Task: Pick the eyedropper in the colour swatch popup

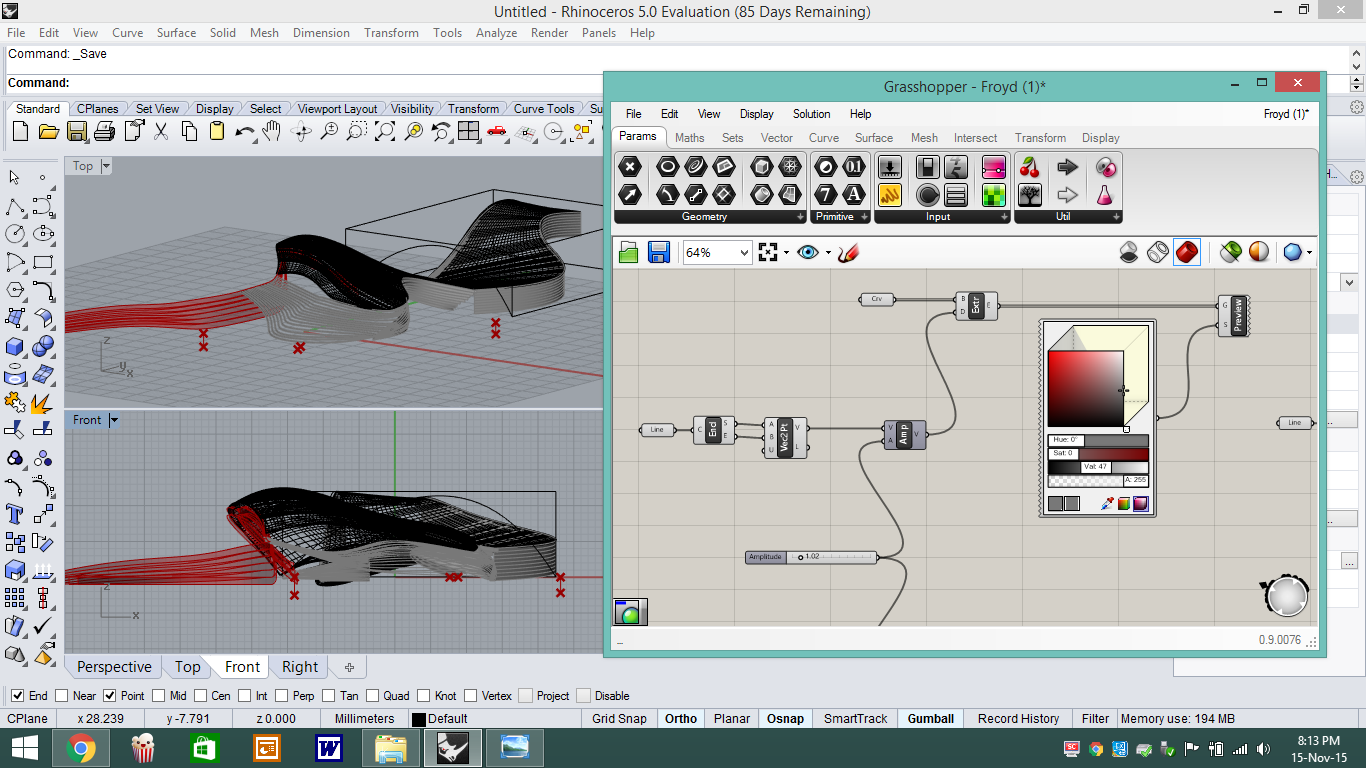Action: pyautogui.click(x=1107, y=504)
